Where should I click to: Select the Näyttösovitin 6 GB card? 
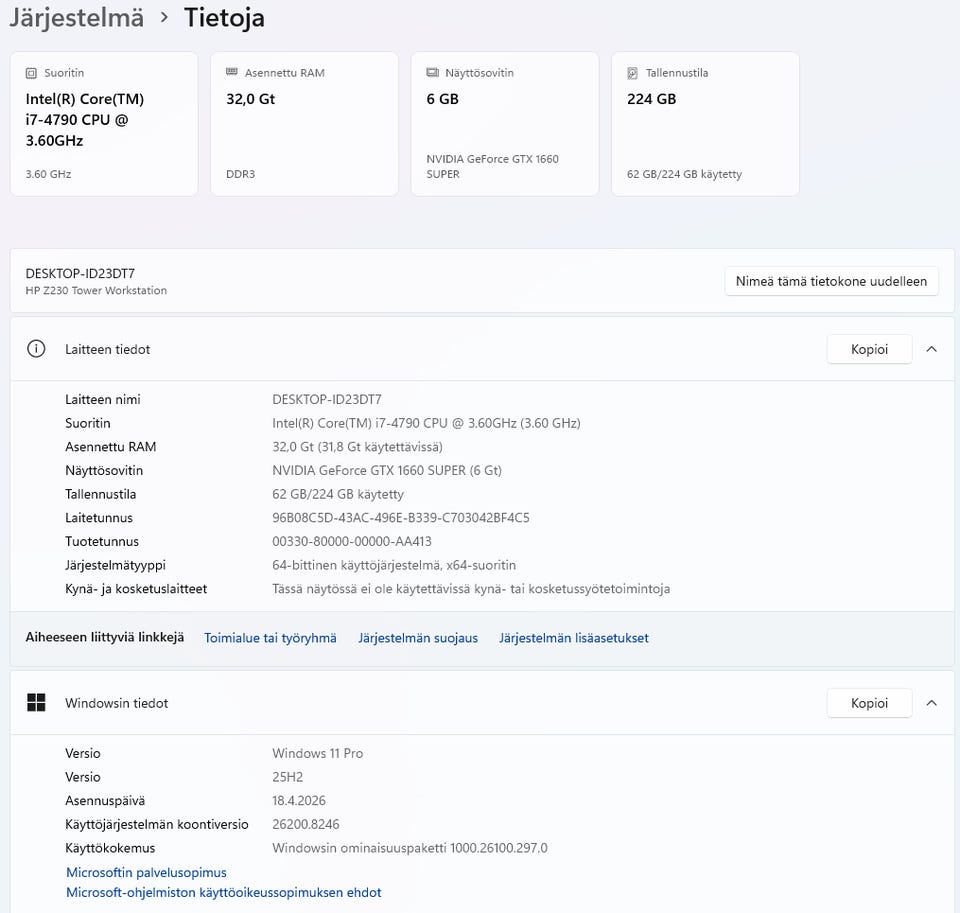tap(505, 124)
